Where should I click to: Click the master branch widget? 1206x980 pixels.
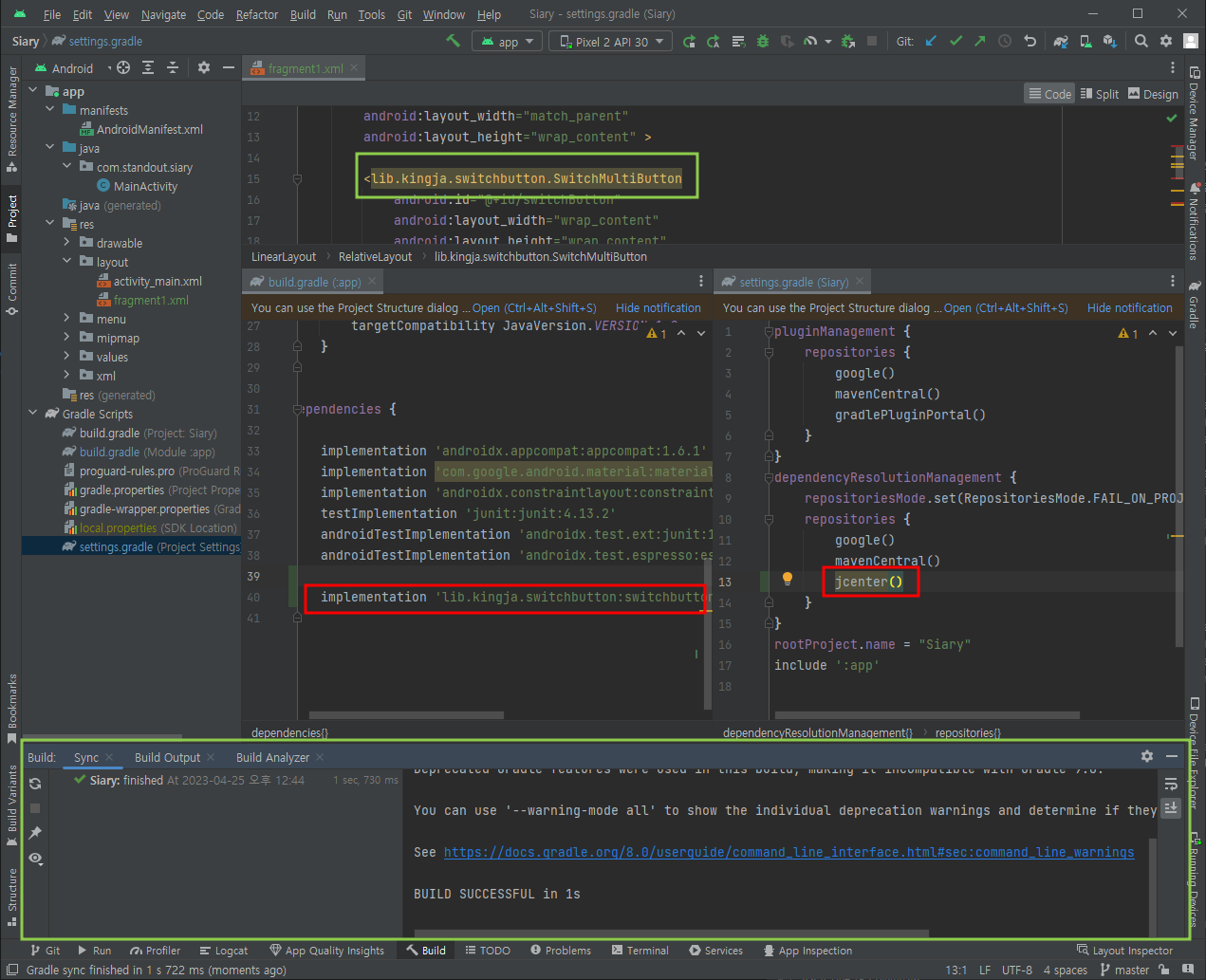[1125, 970]
